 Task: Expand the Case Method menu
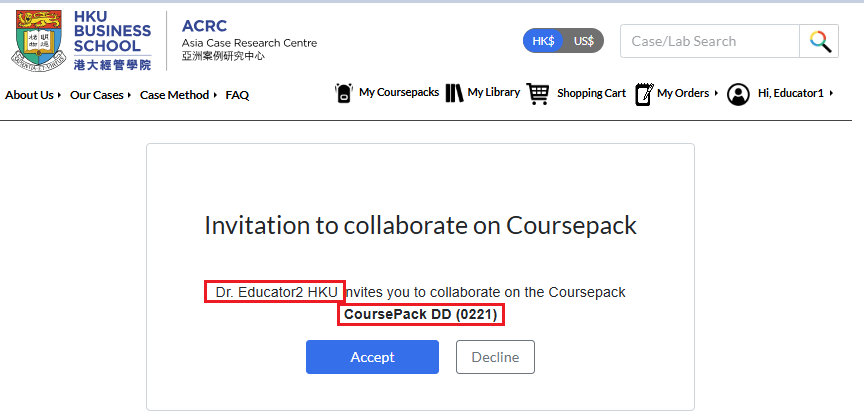pyautogui.click(x=179, y=95)
